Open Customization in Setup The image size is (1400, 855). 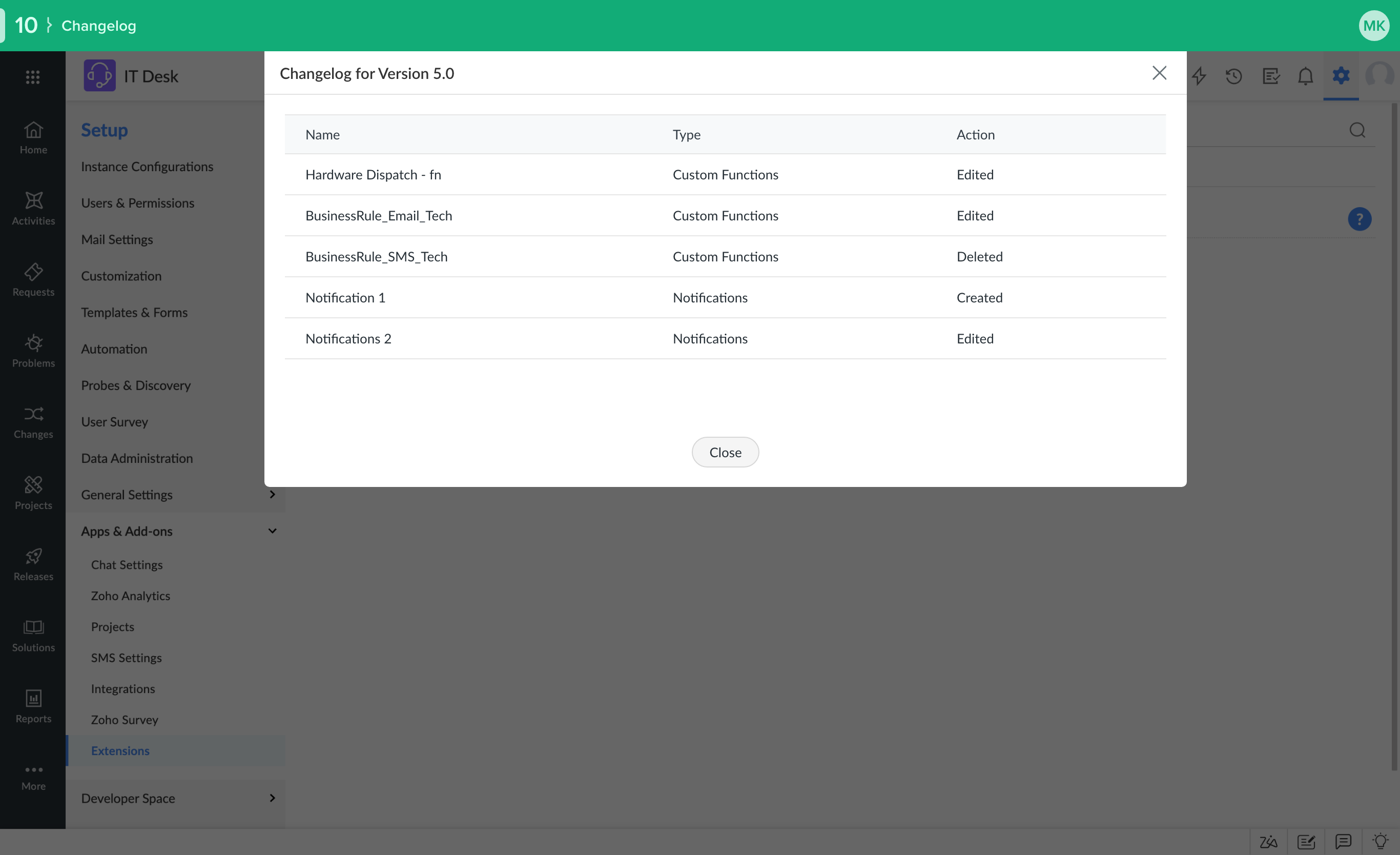(x=121, y=276)
